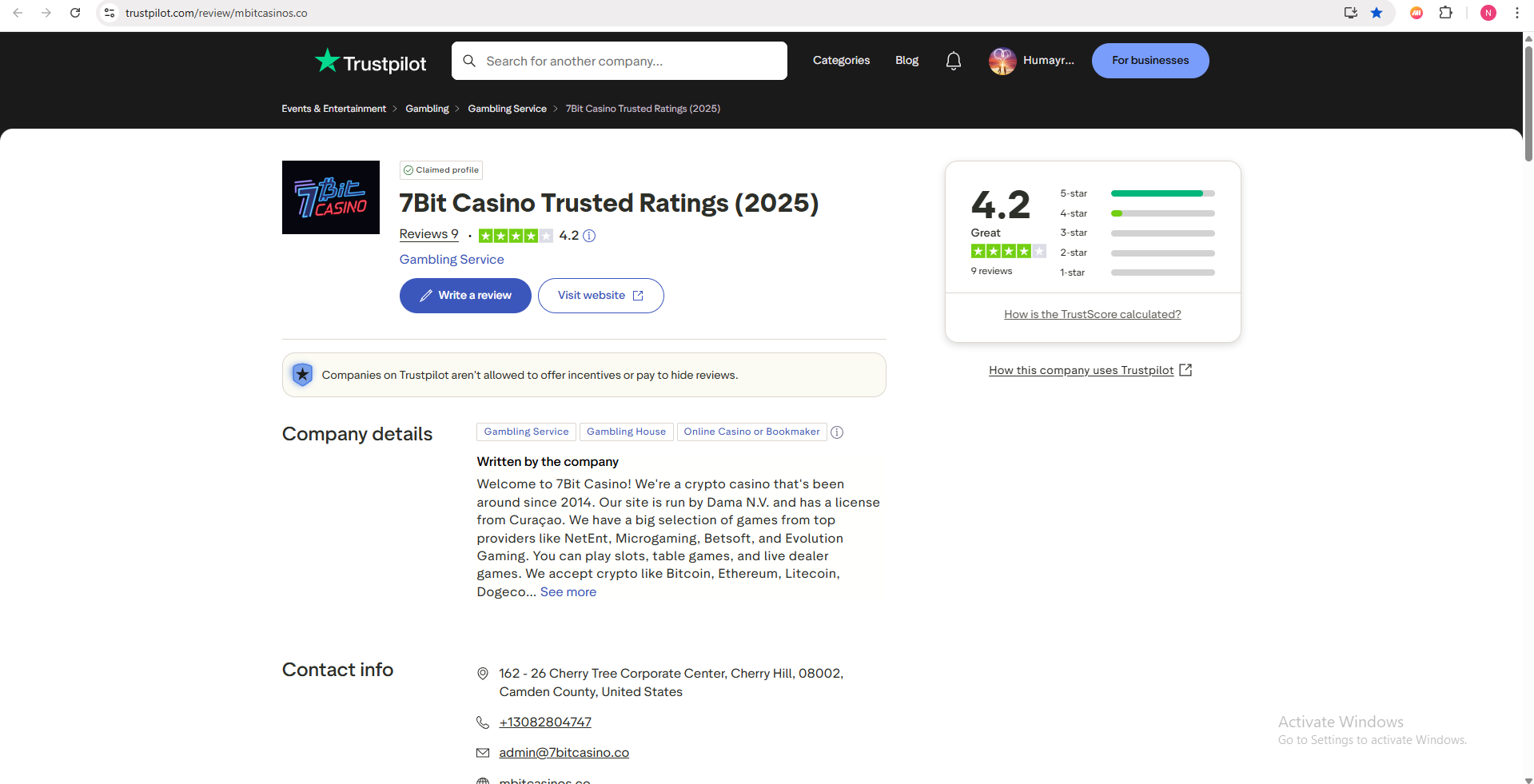1534x784 pixels.
Task: Select the Gambling Service category tag
Action: pos(526,432)
